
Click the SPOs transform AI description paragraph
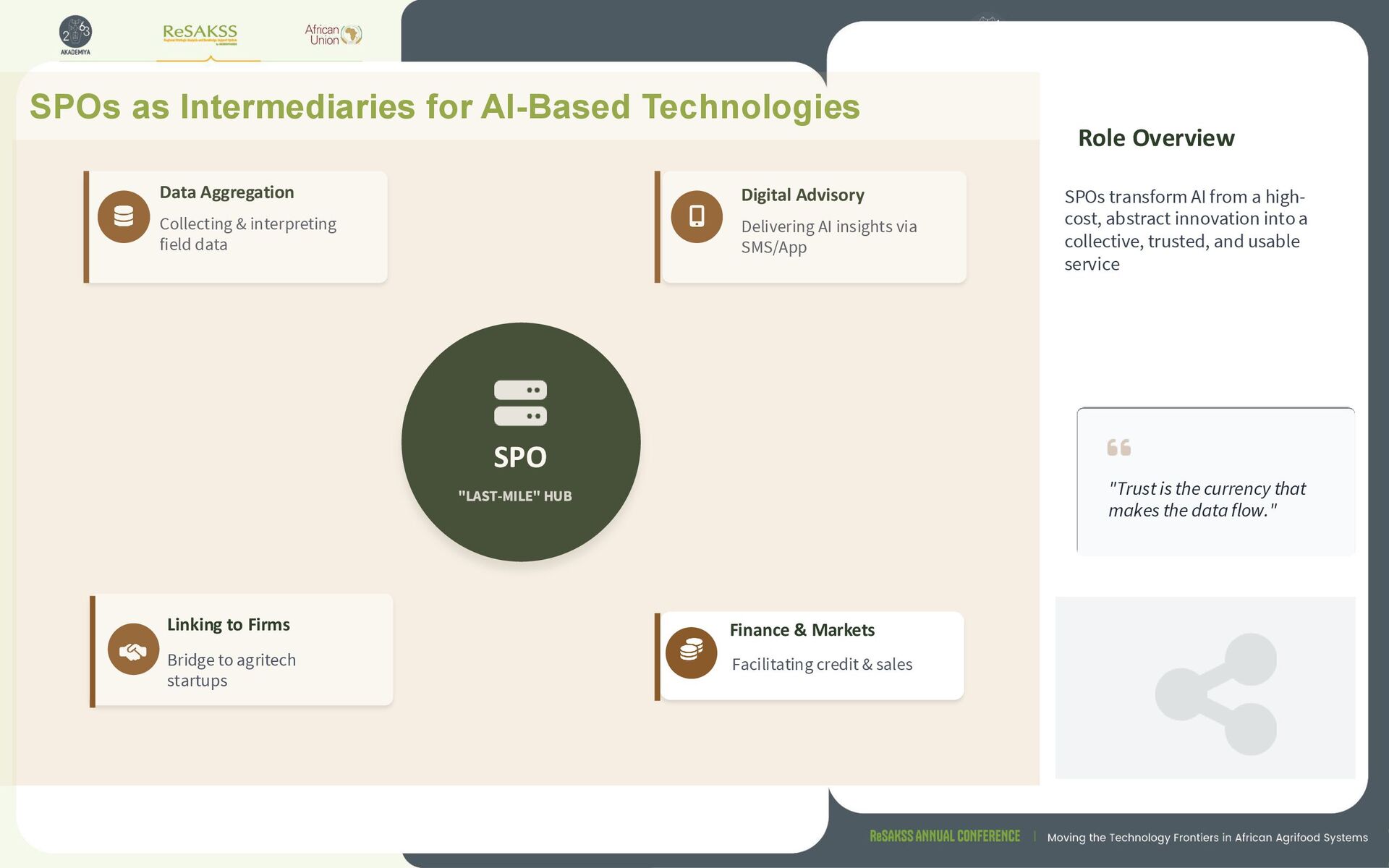[x=1185, y=230]
